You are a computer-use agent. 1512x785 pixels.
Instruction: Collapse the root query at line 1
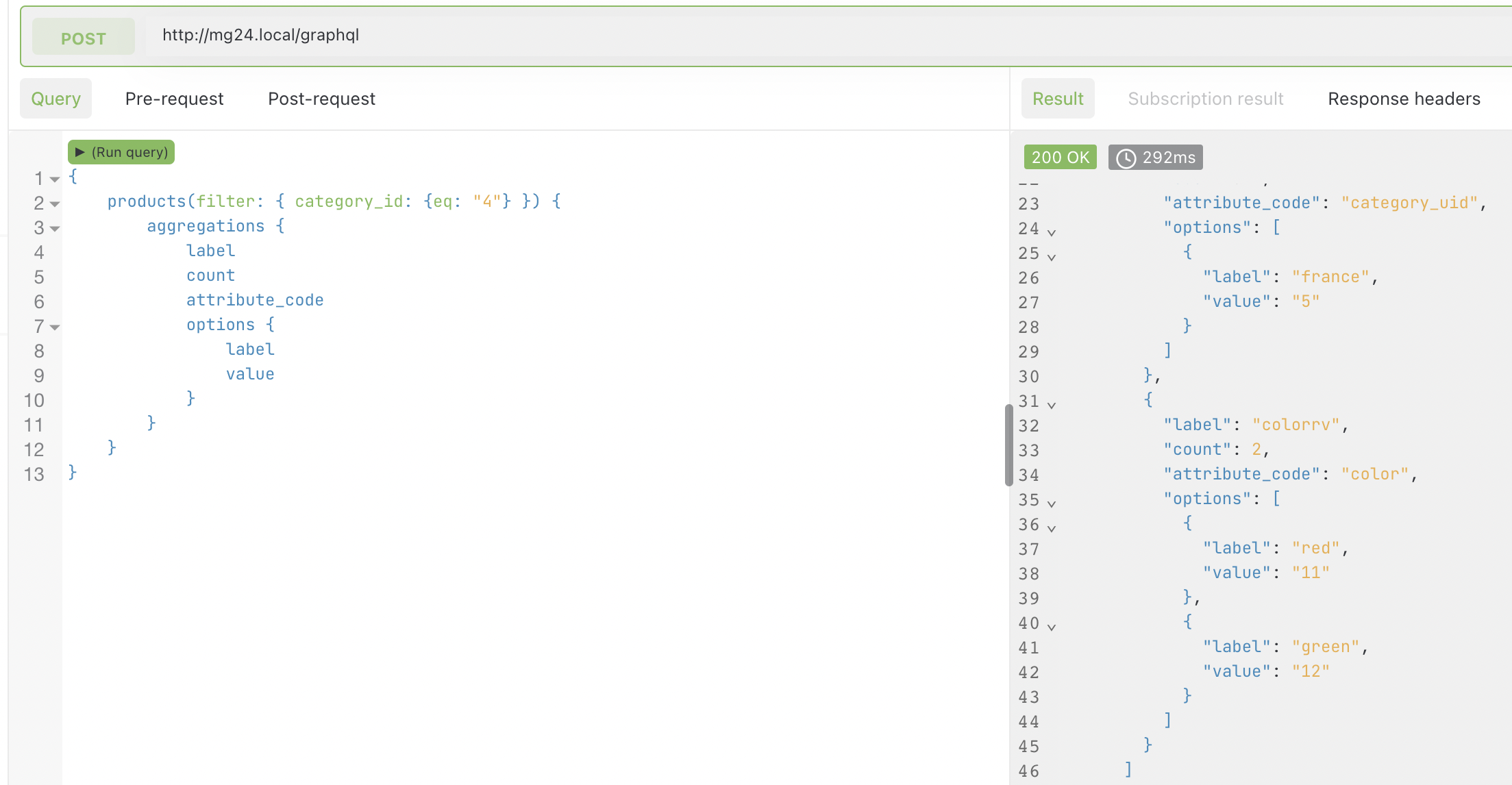coord(54,178)
